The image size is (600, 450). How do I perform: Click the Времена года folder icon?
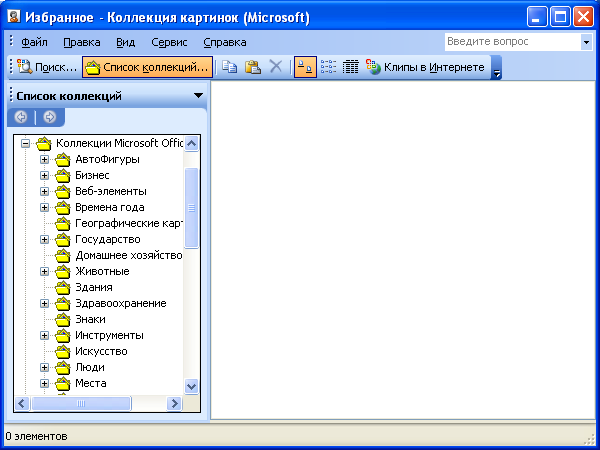(63, 208)
